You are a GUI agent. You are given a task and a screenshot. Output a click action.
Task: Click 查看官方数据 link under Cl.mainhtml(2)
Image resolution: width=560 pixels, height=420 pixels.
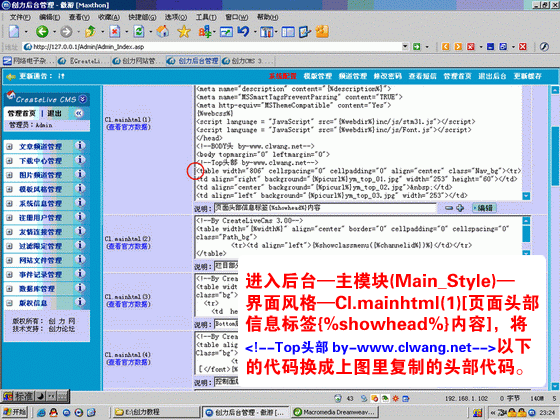point(128,246)
